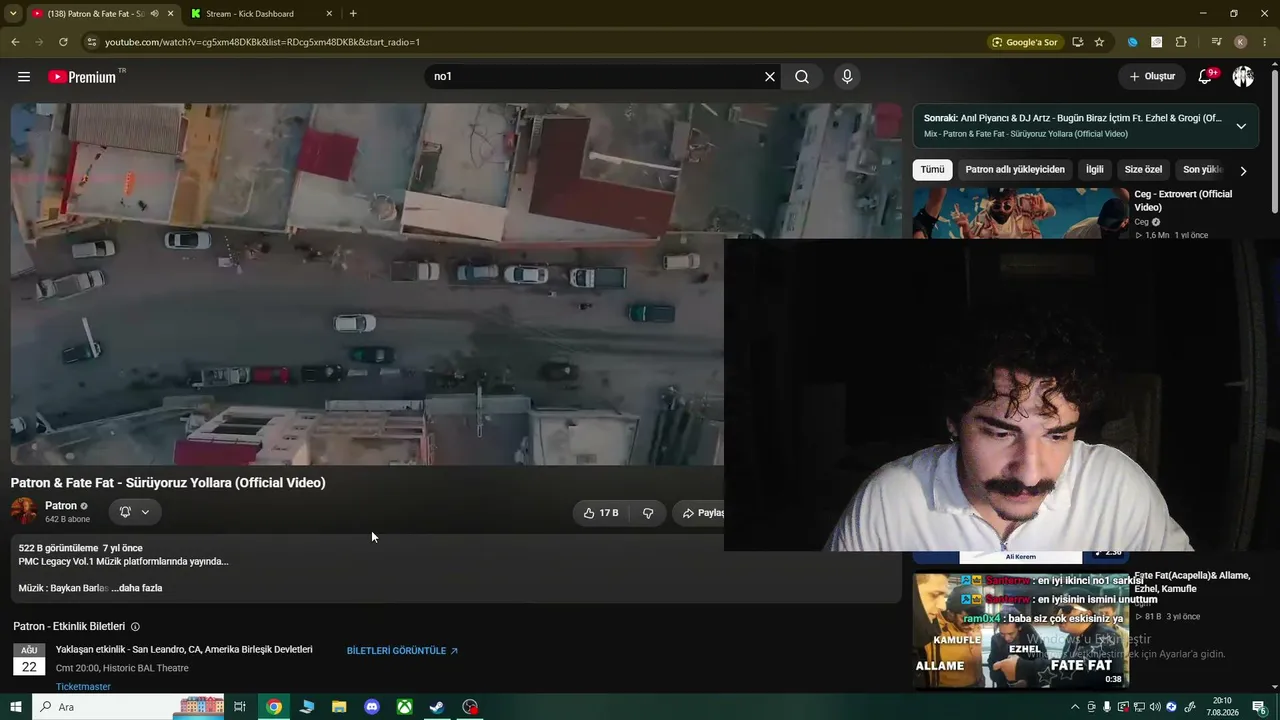Open Ceg - Extrovert (Official Video) title

click(1183, 200)
